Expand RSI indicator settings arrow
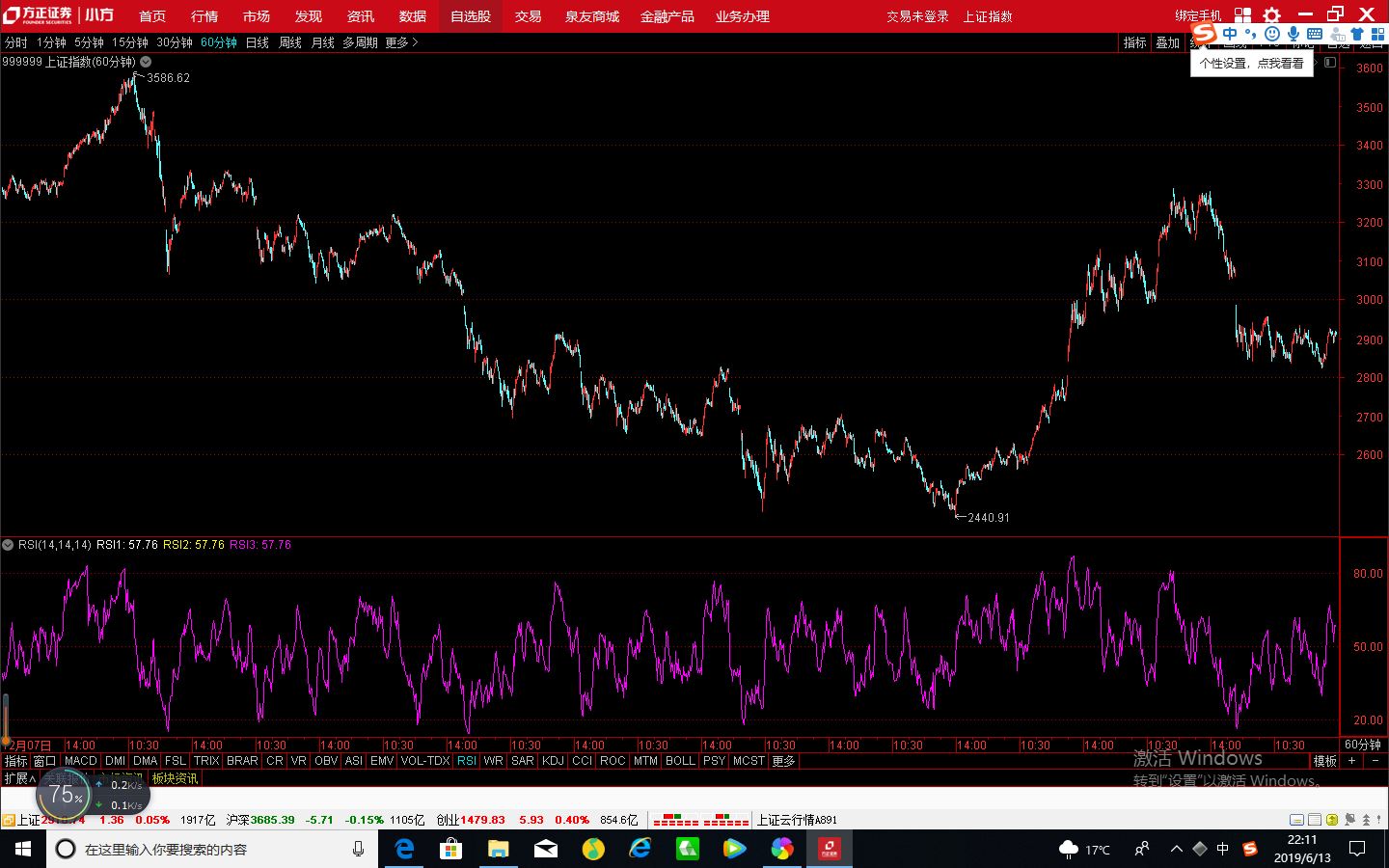This screenshot has height=868, width=1389. tap(9, 545)
